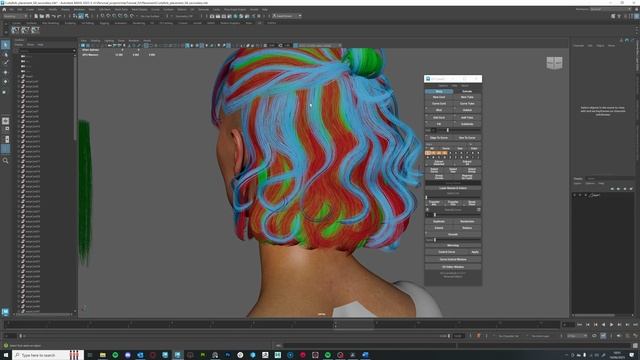This screenshot has height=360, width=640.
Task: Open the Modeling menu set dropdown
Action: tap(15, 16)
